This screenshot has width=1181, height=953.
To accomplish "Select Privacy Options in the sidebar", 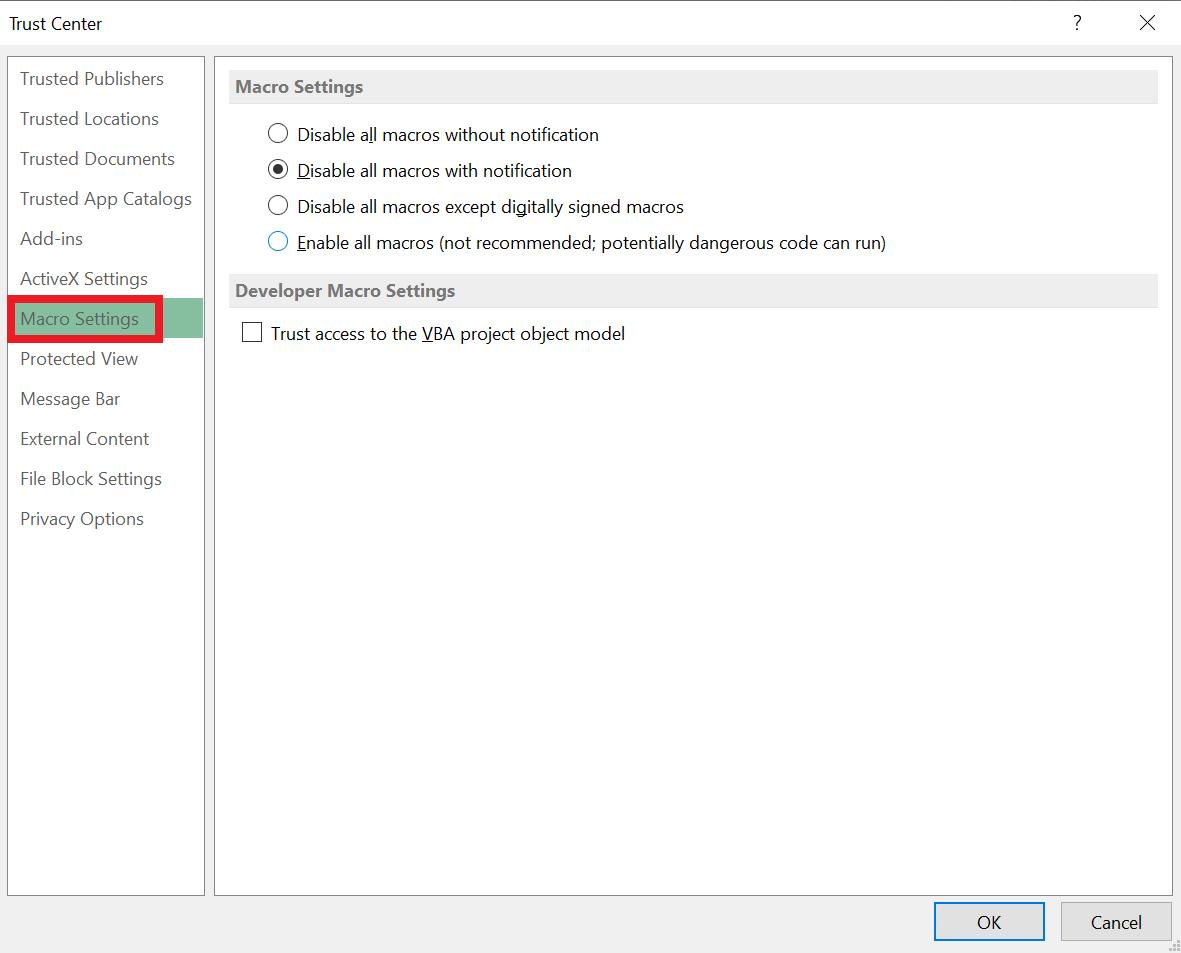I will point(81,519).
